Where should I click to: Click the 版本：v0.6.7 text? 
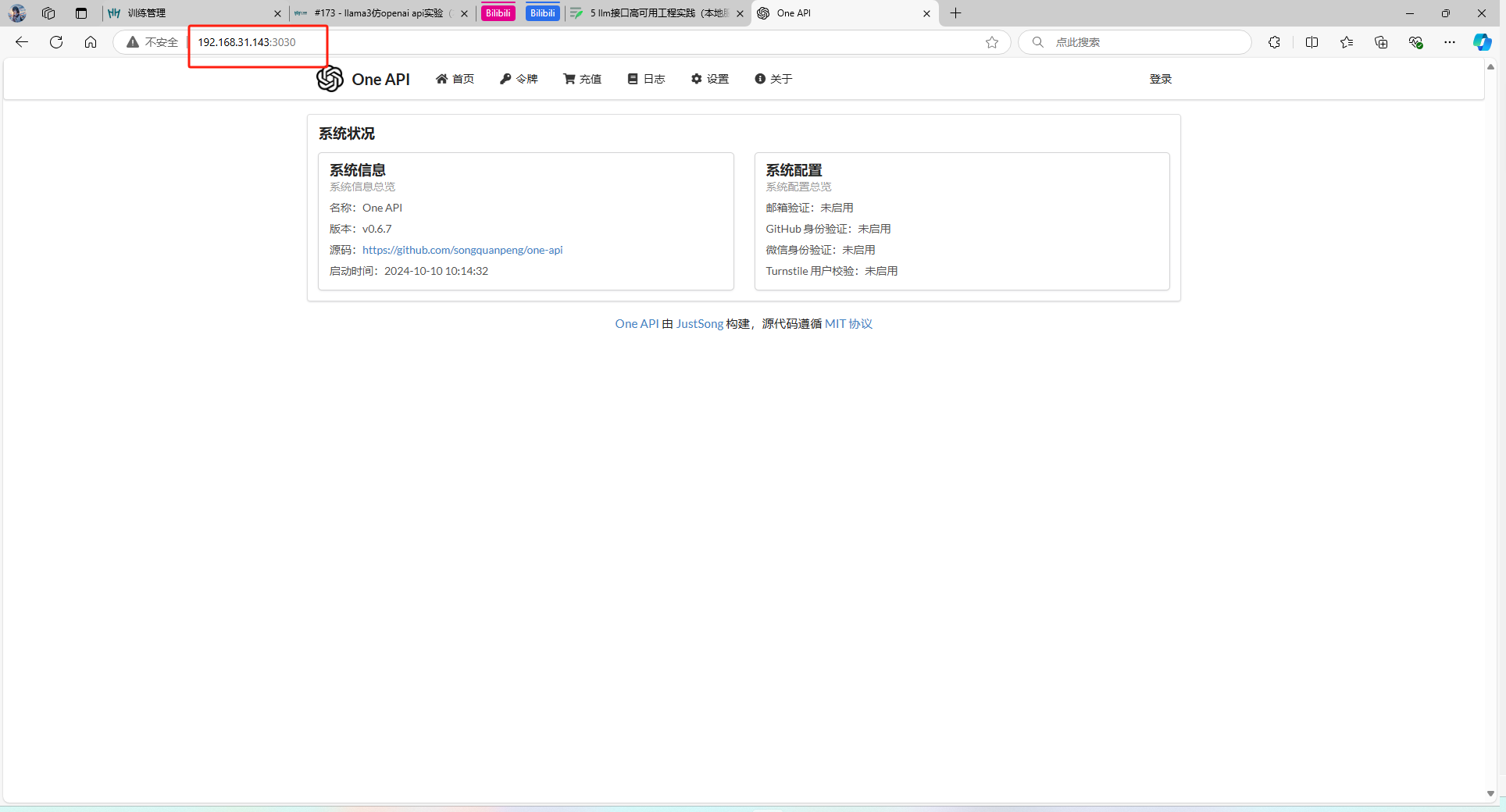pyautogui.click(x=360, y=229)
